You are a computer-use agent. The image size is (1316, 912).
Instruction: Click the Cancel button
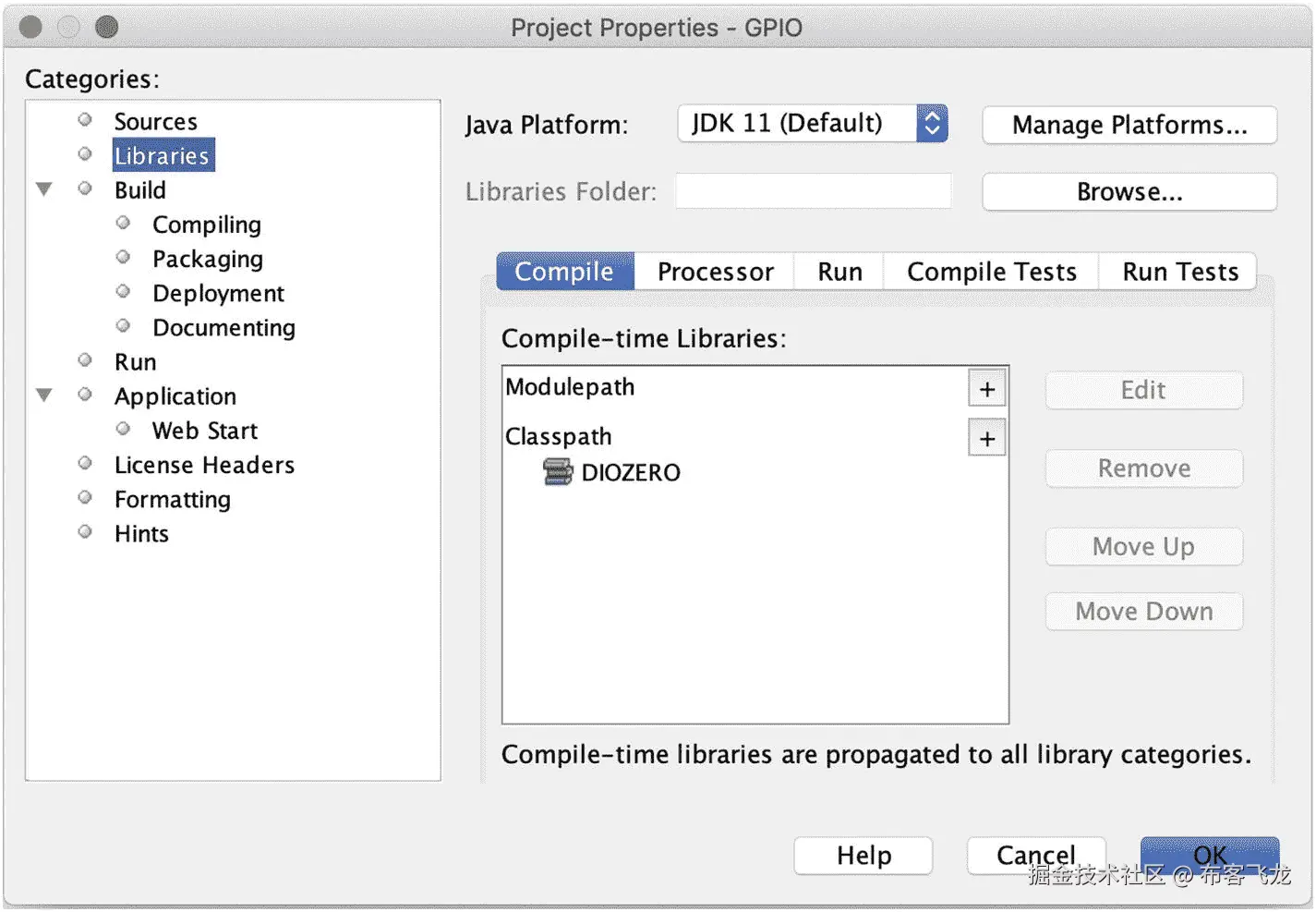coord(1035,855)
